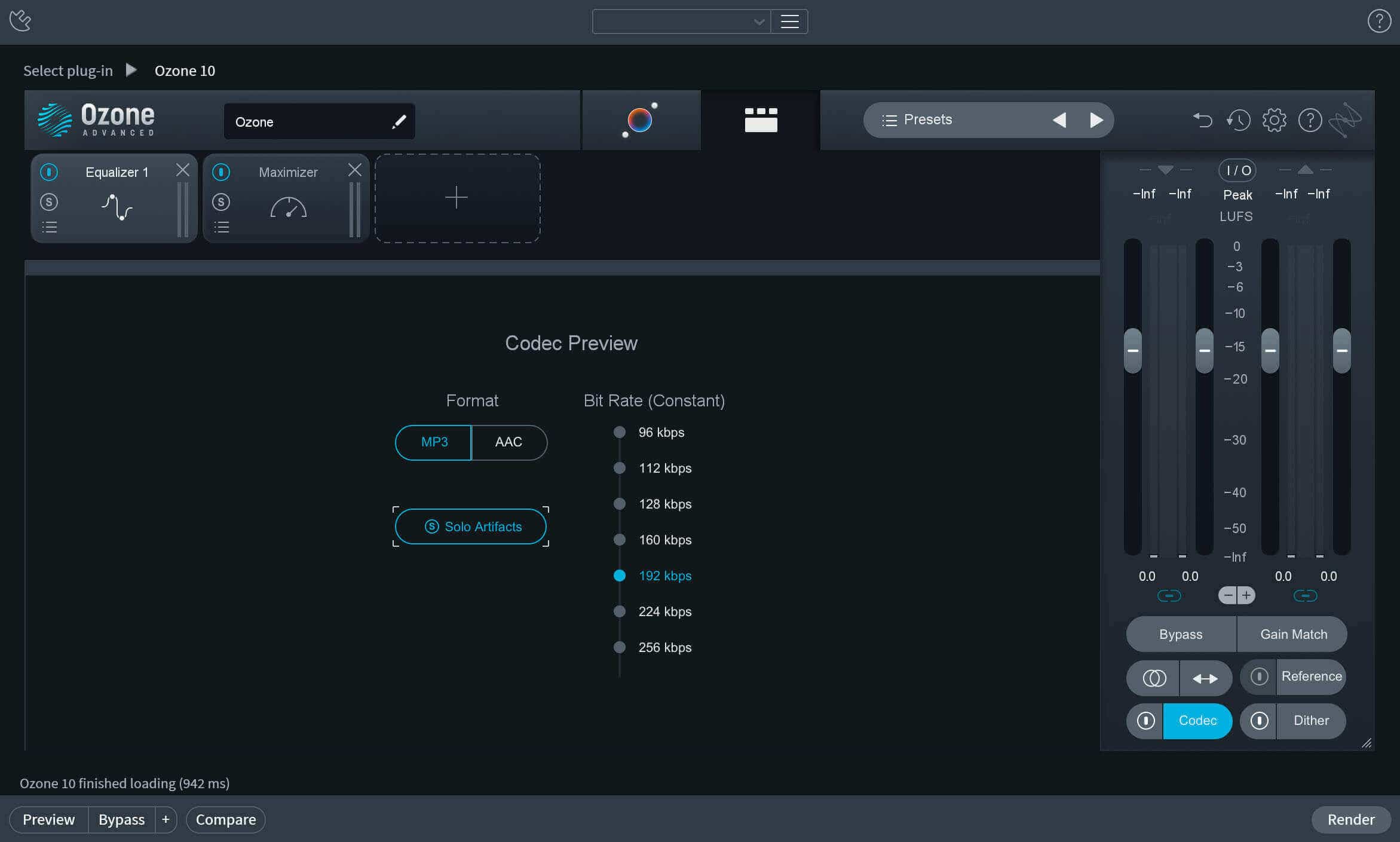Open Ozone settings gear icon
Viewport: 1400px width, 842px height.
pos(1274,120)
